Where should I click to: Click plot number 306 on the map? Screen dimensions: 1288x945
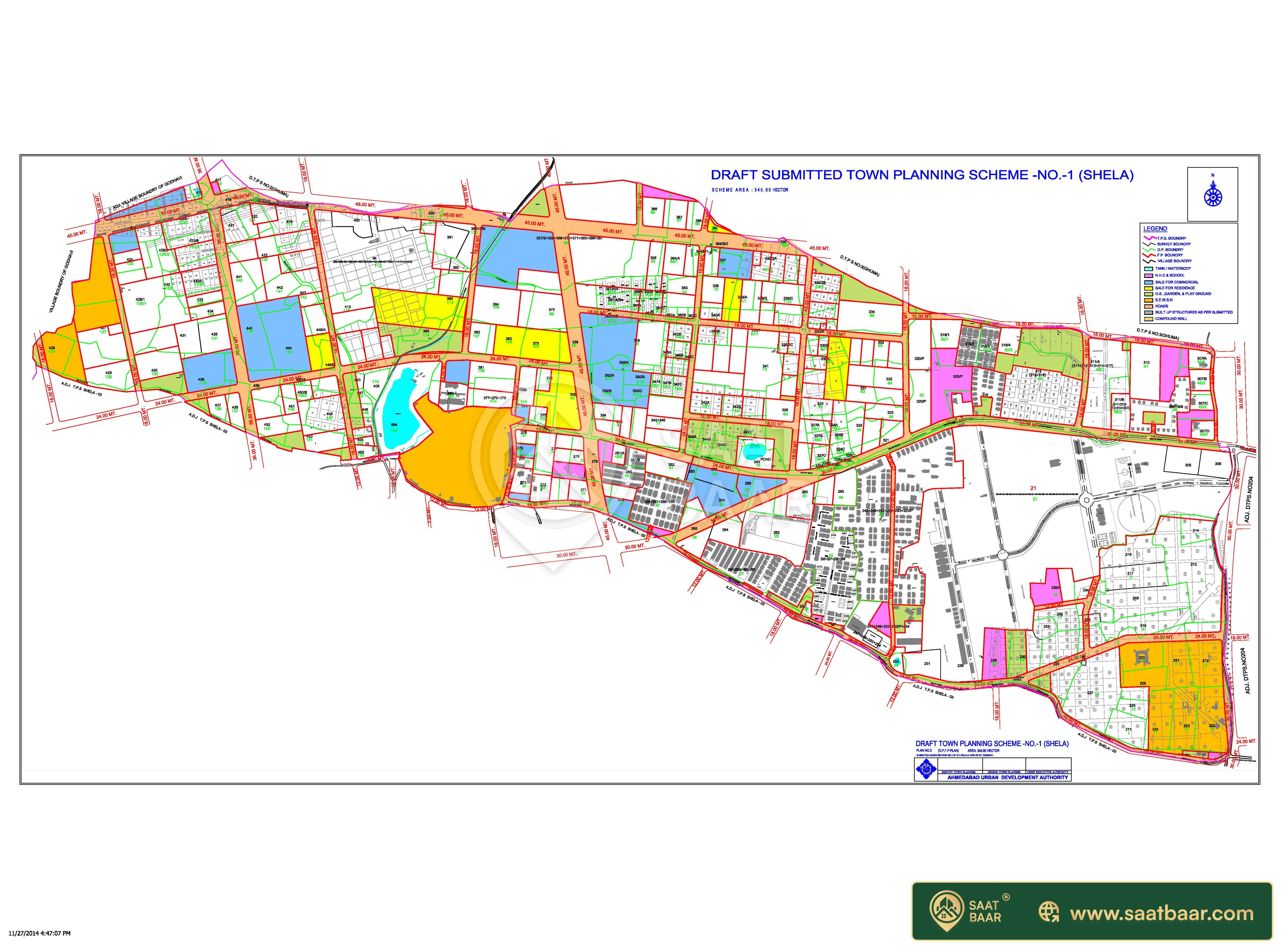(x=1218, y=464)
